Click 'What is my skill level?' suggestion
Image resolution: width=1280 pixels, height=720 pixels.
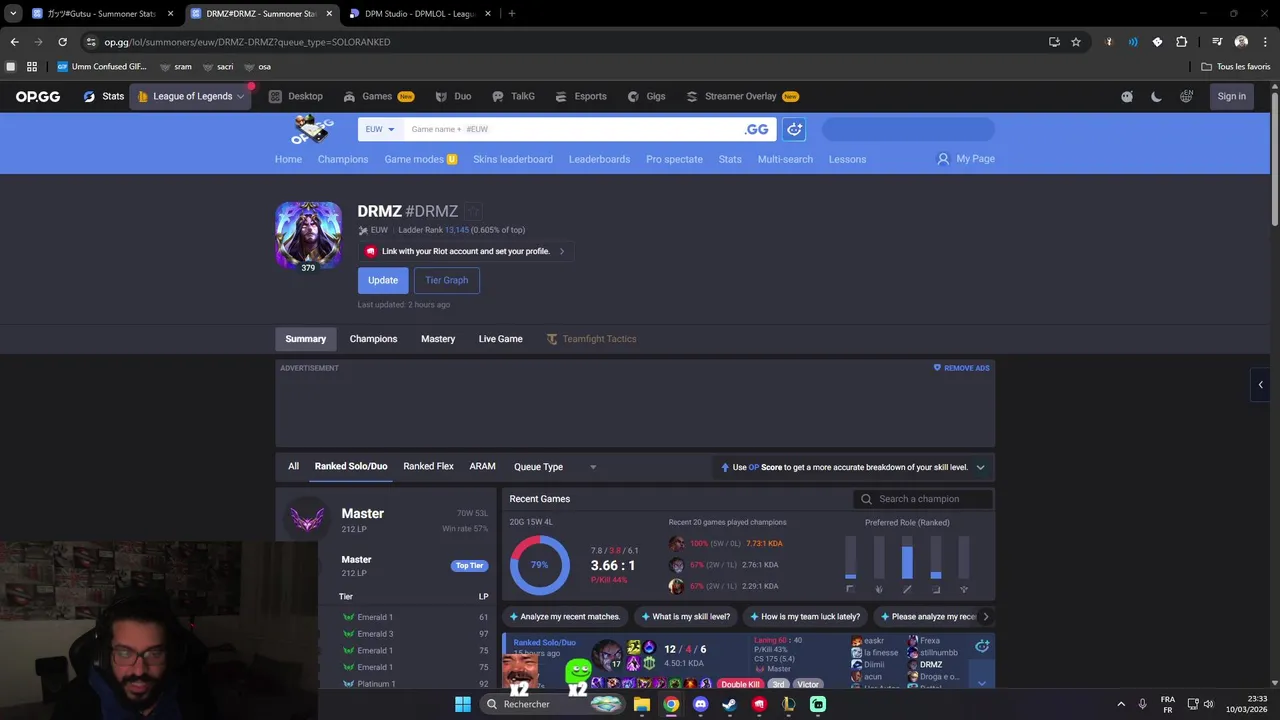(686, 617)
